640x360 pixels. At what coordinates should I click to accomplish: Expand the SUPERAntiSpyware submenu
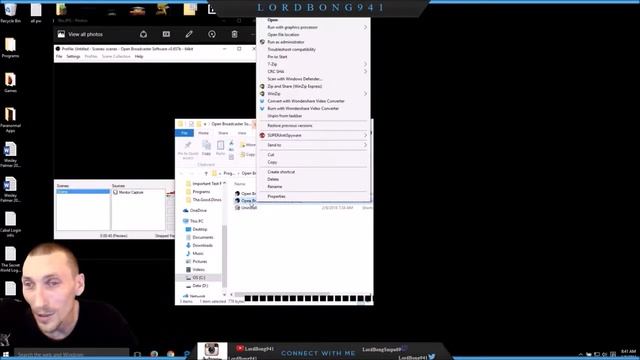pyautogui.click(x=313, y=135)
